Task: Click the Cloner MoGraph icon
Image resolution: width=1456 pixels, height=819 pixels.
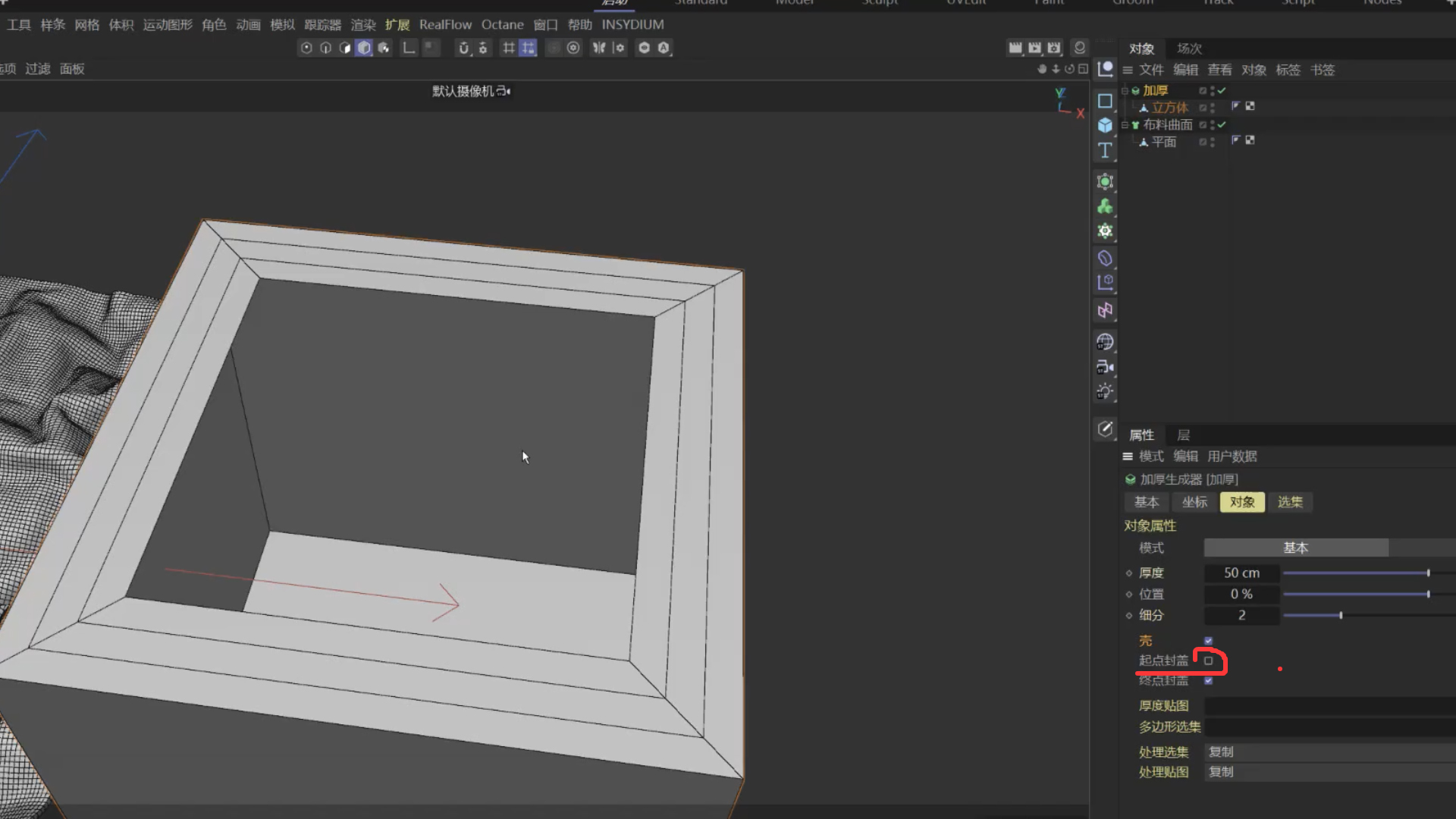Action: pos(1105,206)
